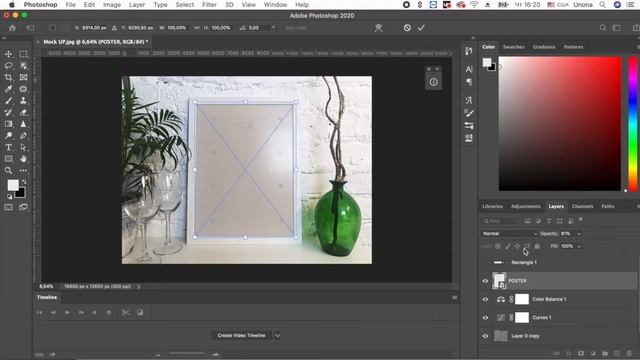Click Create Video Timeline button
Screen dimensions: 640x360
coord(241,336)
